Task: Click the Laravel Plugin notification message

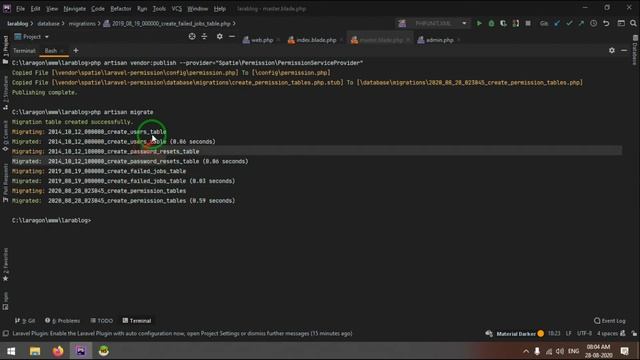Action: click(x=182, y=333)
